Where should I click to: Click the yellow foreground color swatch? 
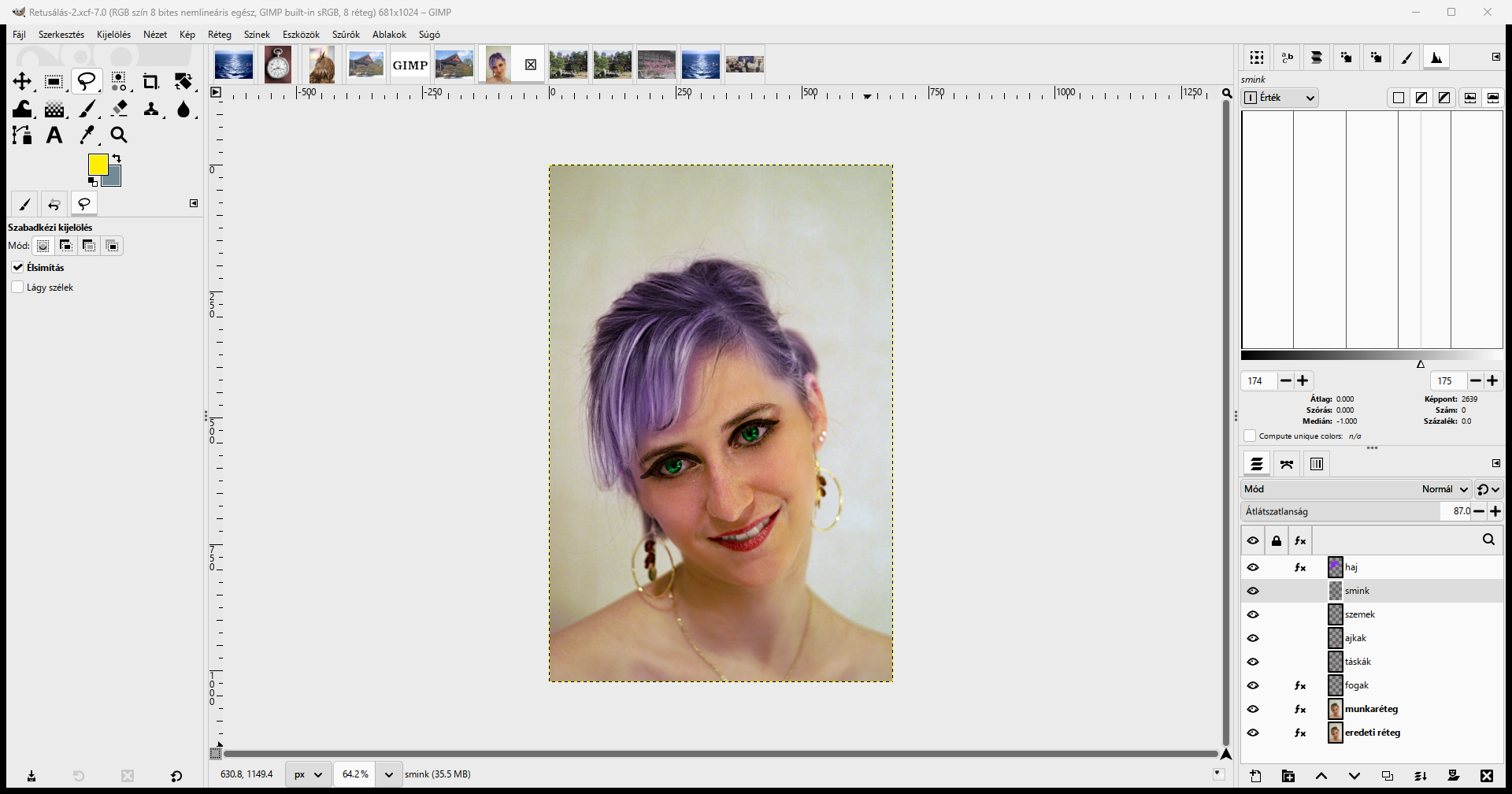97,164
